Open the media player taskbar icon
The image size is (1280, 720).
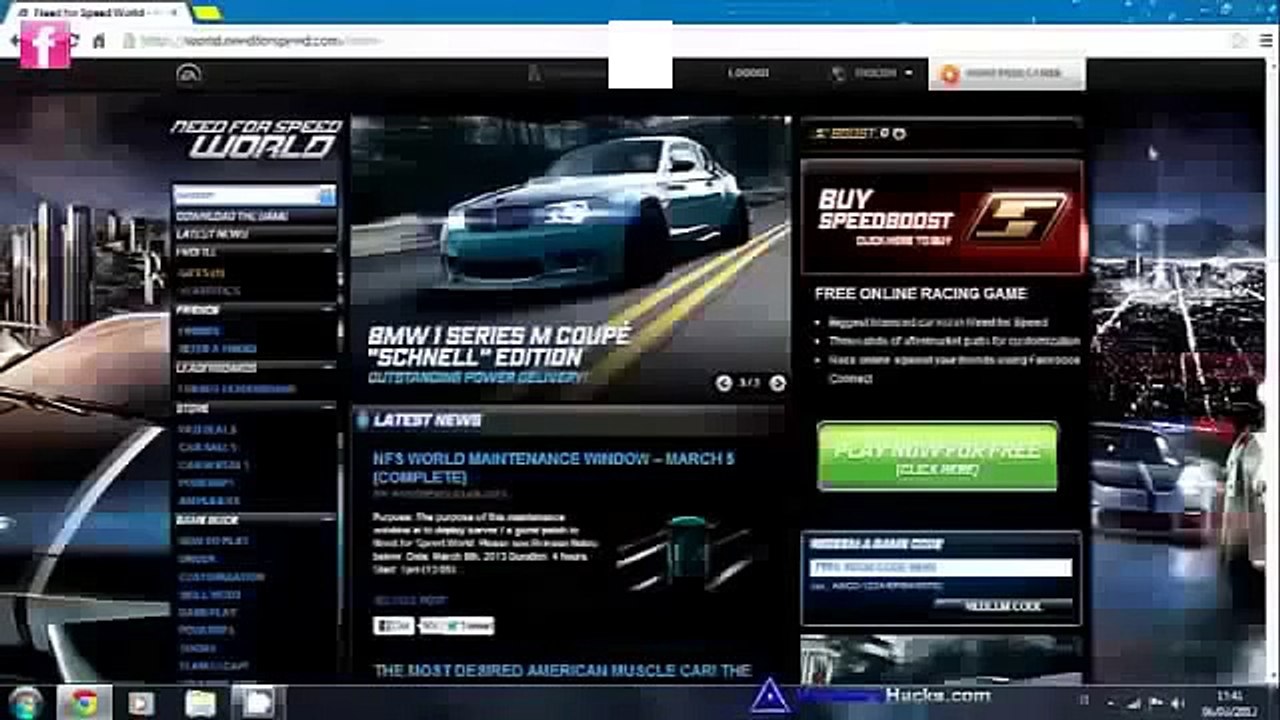click(142, 703)
